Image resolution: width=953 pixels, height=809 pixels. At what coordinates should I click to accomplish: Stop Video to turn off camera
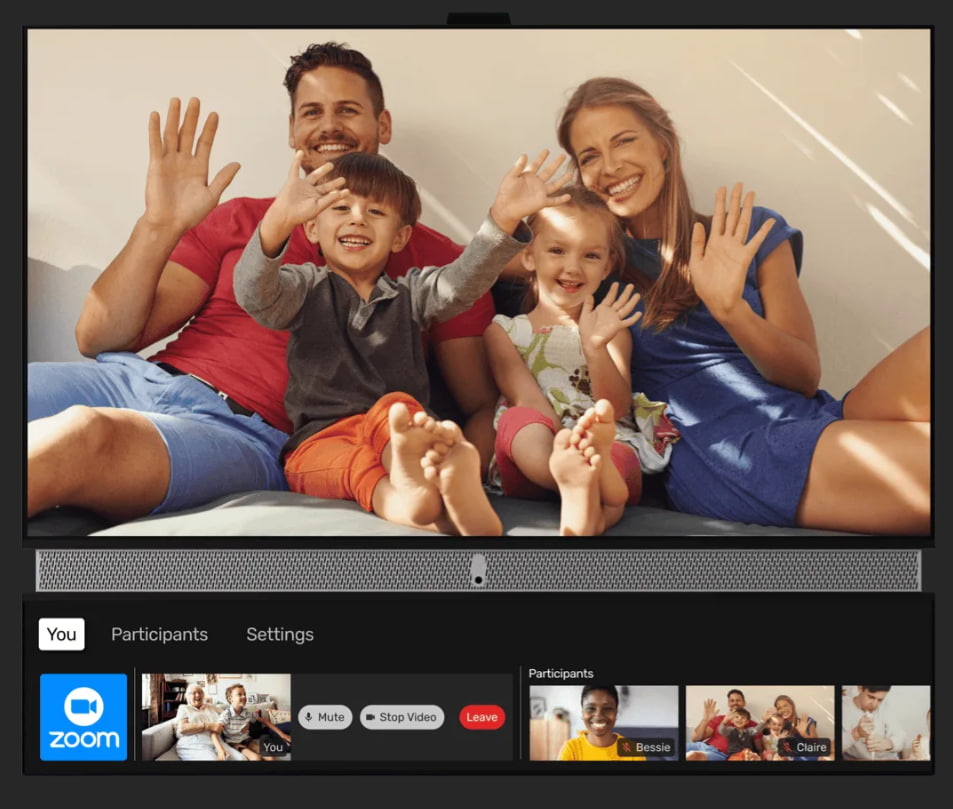click(402, 717)
